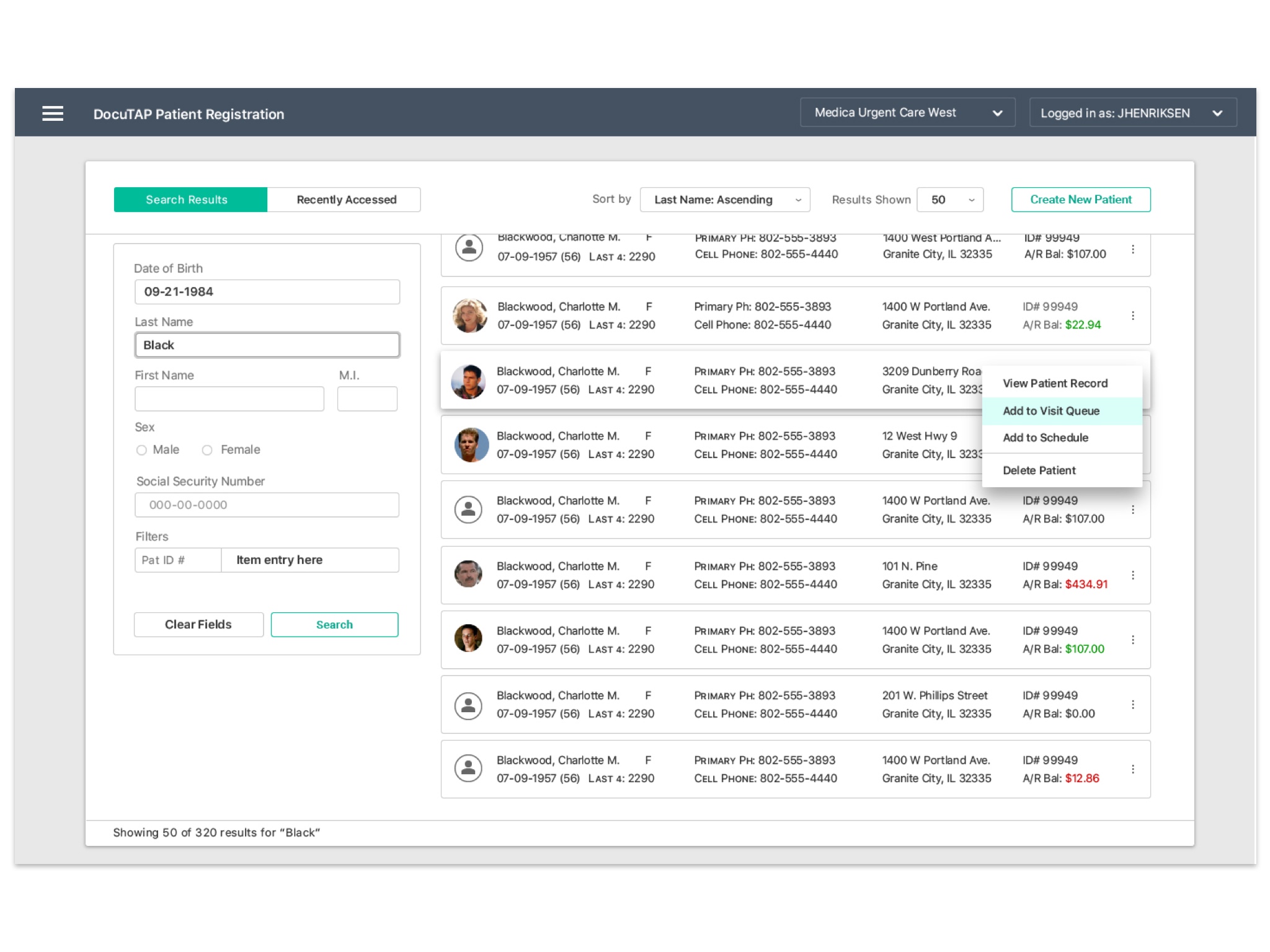Open kebab menu for $0.00 balance patient
The height and width of the screenshot is (952, 1270).
tap(1132, 705)
